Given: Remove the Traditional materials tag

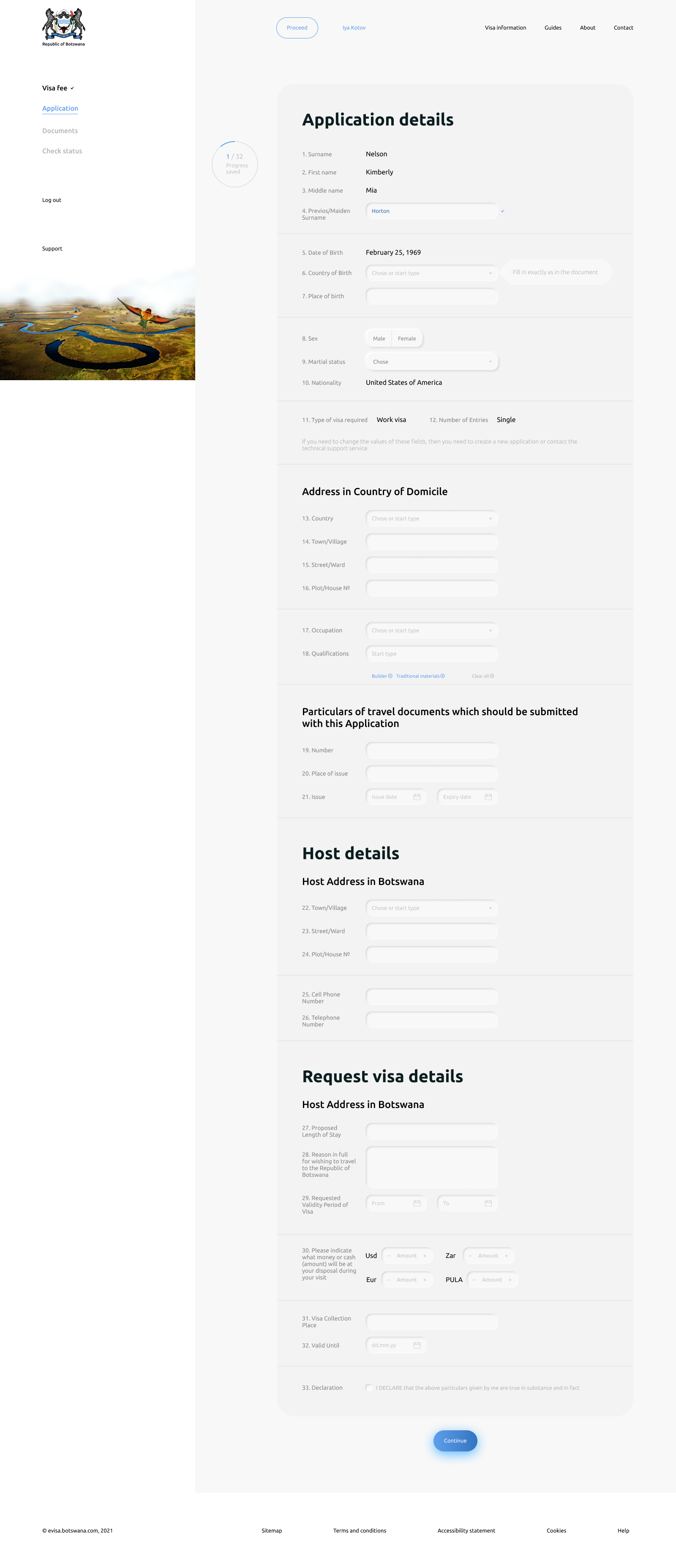Looking at the screenshot, I should (443, 676).
